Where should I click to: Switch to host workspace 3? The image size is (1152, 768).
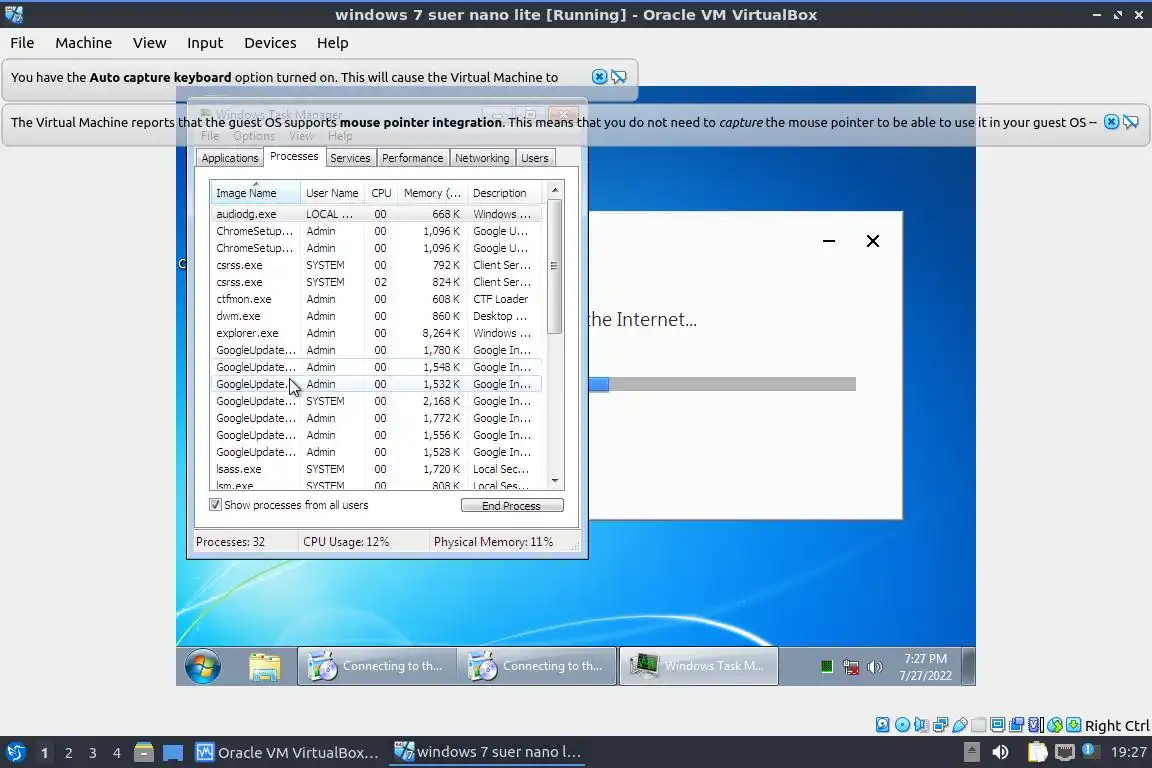[93, 753]
